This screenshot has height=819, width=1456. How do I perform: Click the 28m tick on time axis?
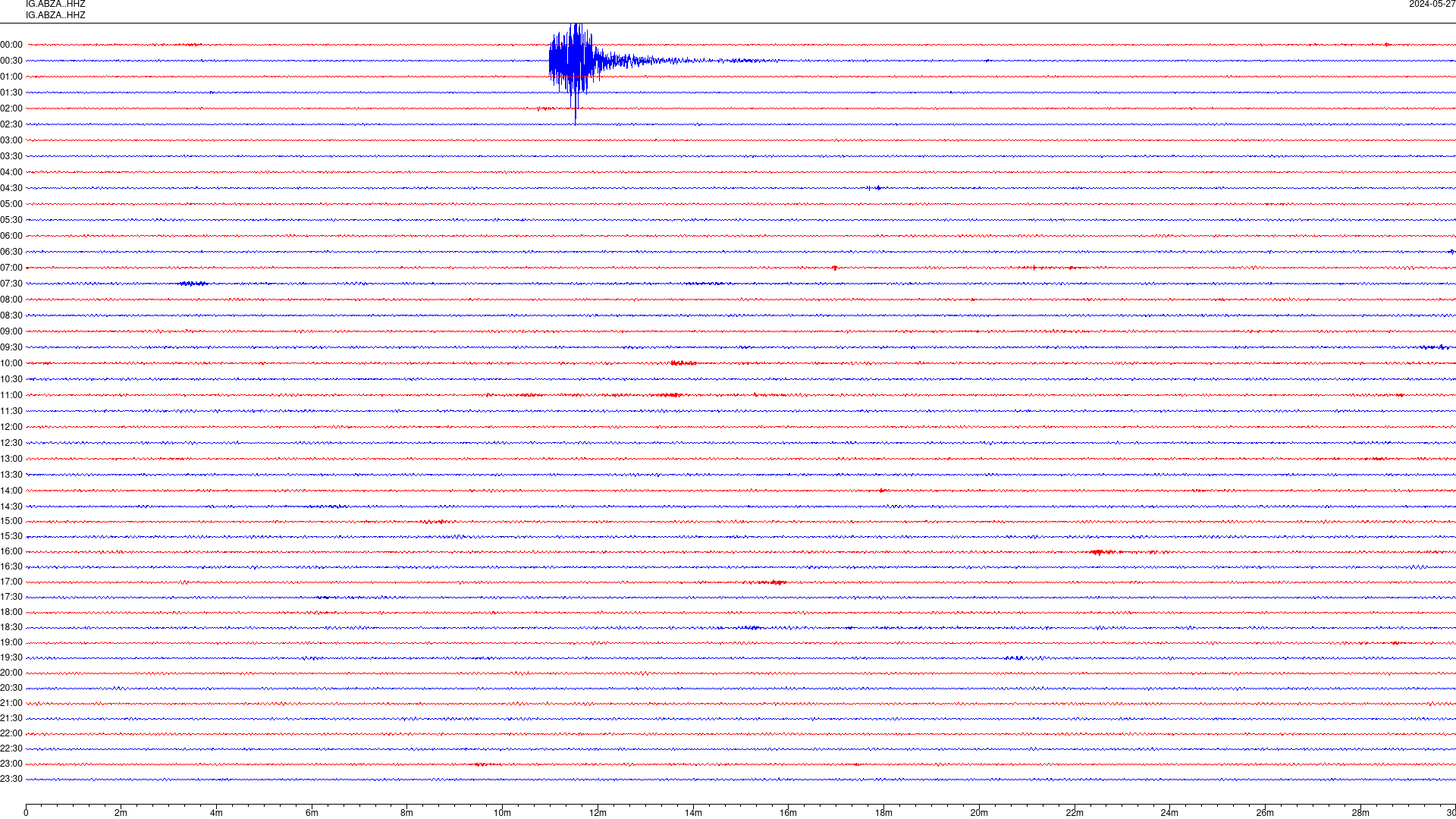(1360, 813)
